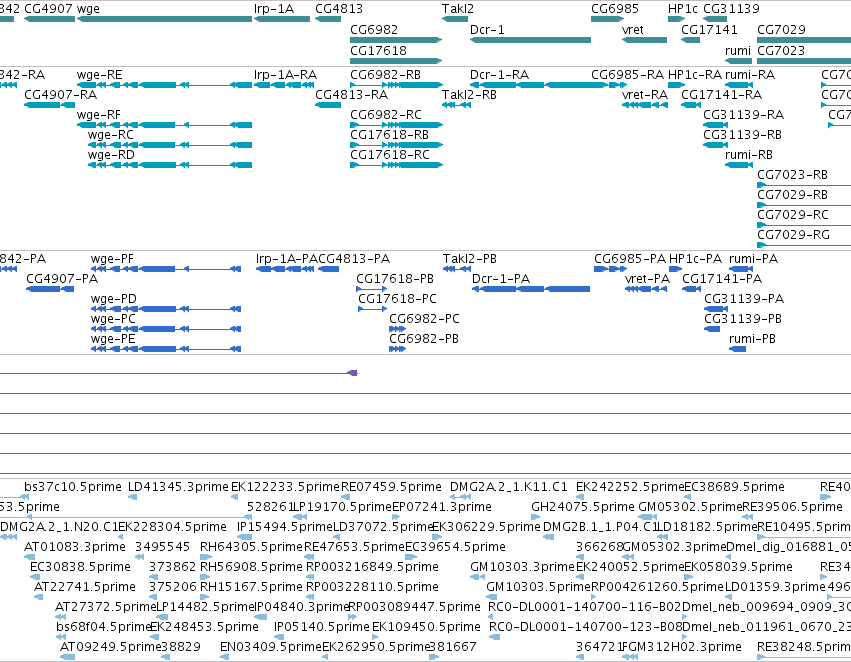Click the GM10303.3prime EST label
Image resolution: width=851 pixels, height=662 pixels.
(x=522, y=566)
